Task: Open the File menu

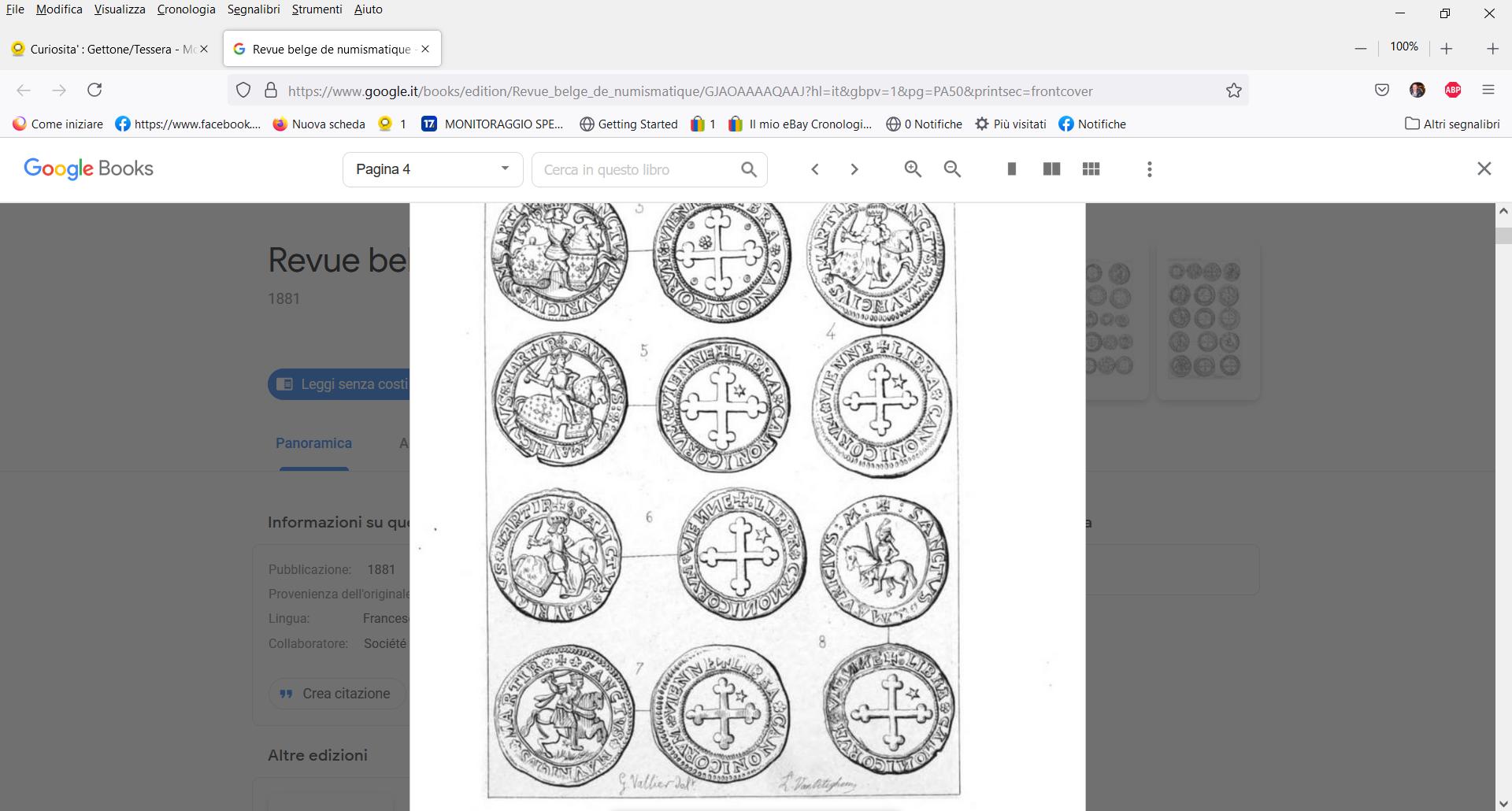Action: tap(15, 9)
